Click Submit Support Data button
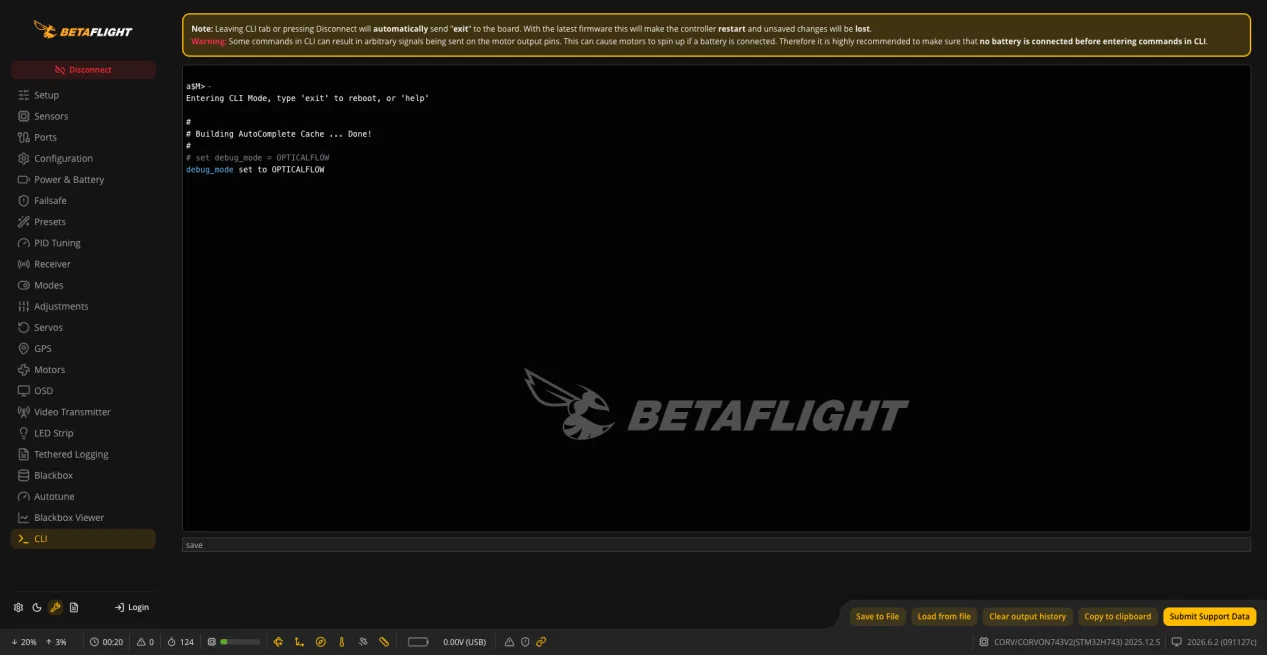The width and height of the screenshot is (1267, 655). [x=1209, y=616]
